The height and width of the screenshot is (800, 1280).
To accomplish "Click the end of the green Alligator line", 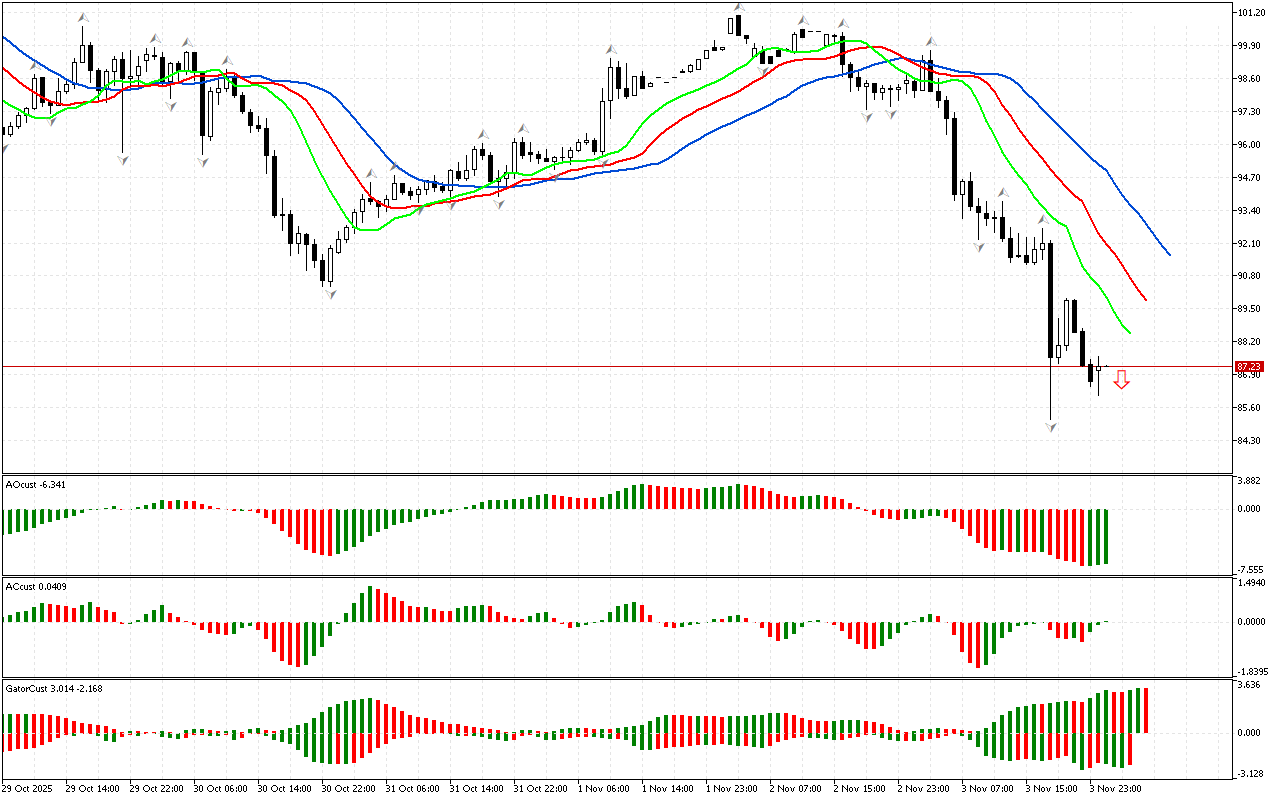I will pyautogui.click(x=1130, y=332).
